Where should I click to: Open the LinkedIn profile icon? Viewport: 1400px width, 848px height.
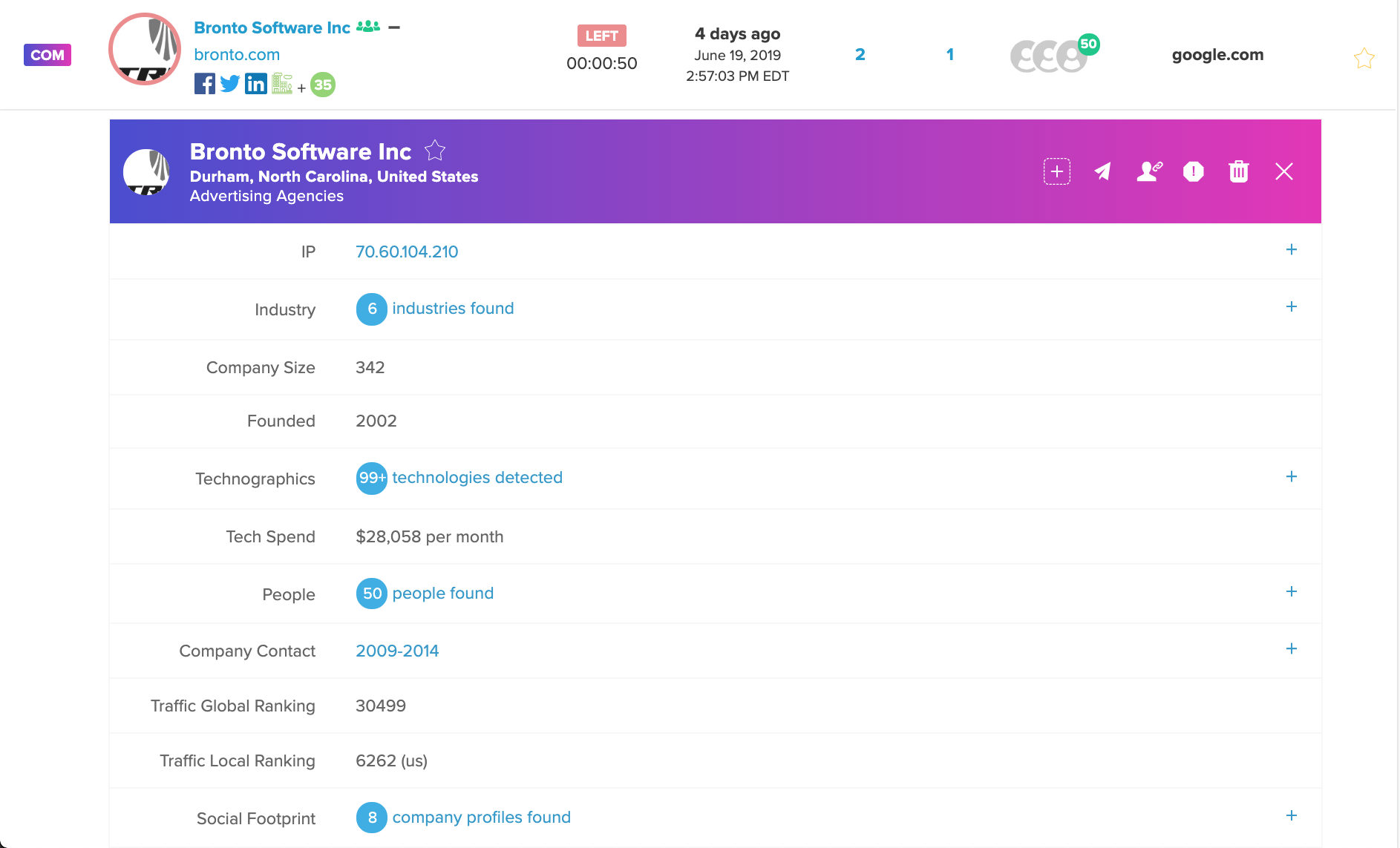point(255,84)
